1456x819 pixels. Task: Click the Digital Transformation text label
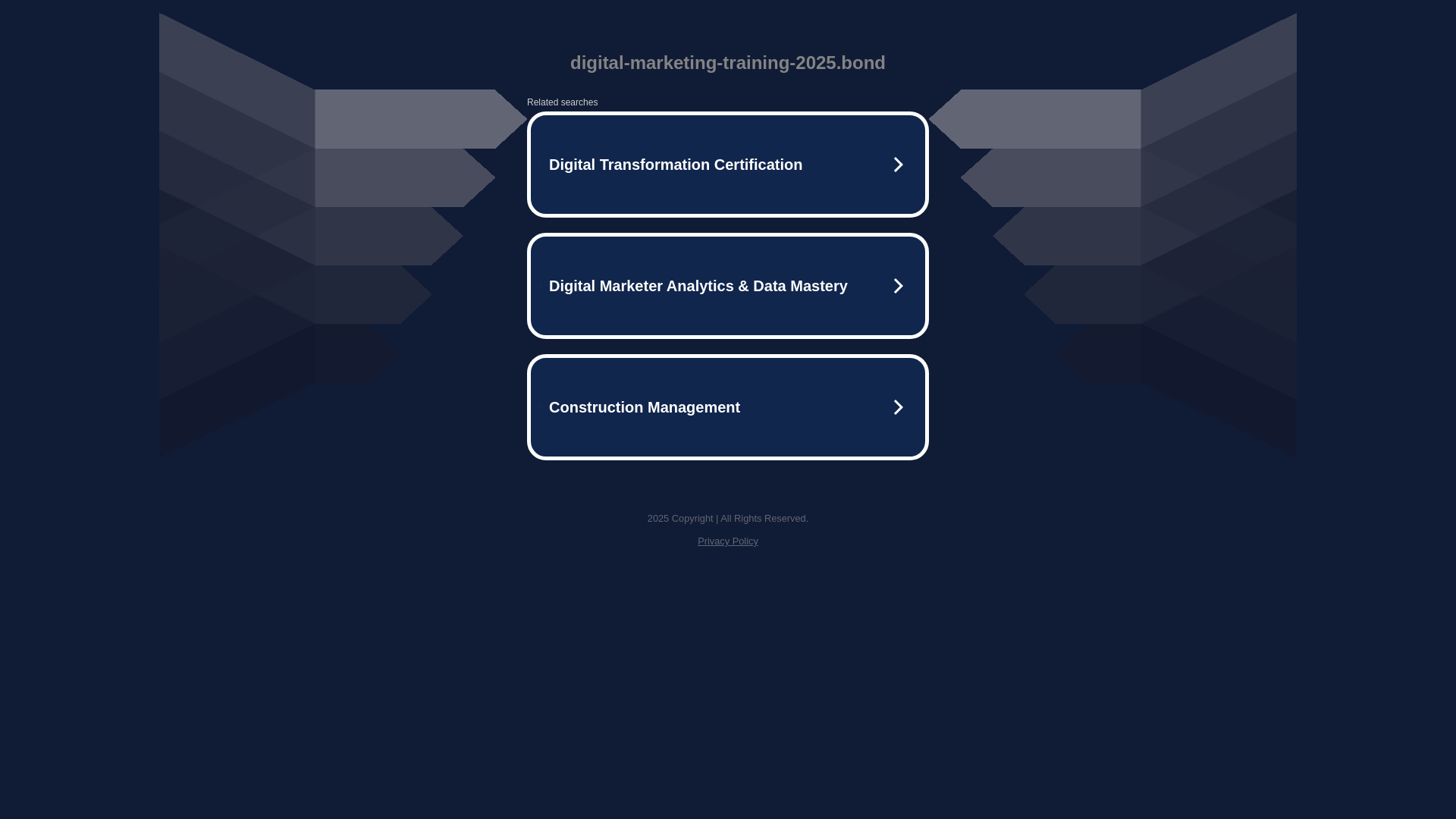coord(629,165)
